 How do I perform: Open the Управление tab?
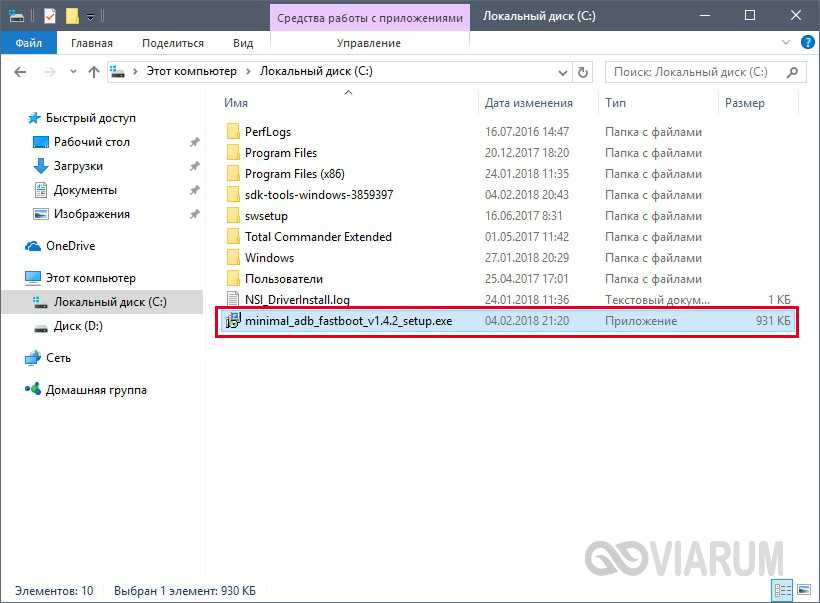tap(368, 43)
